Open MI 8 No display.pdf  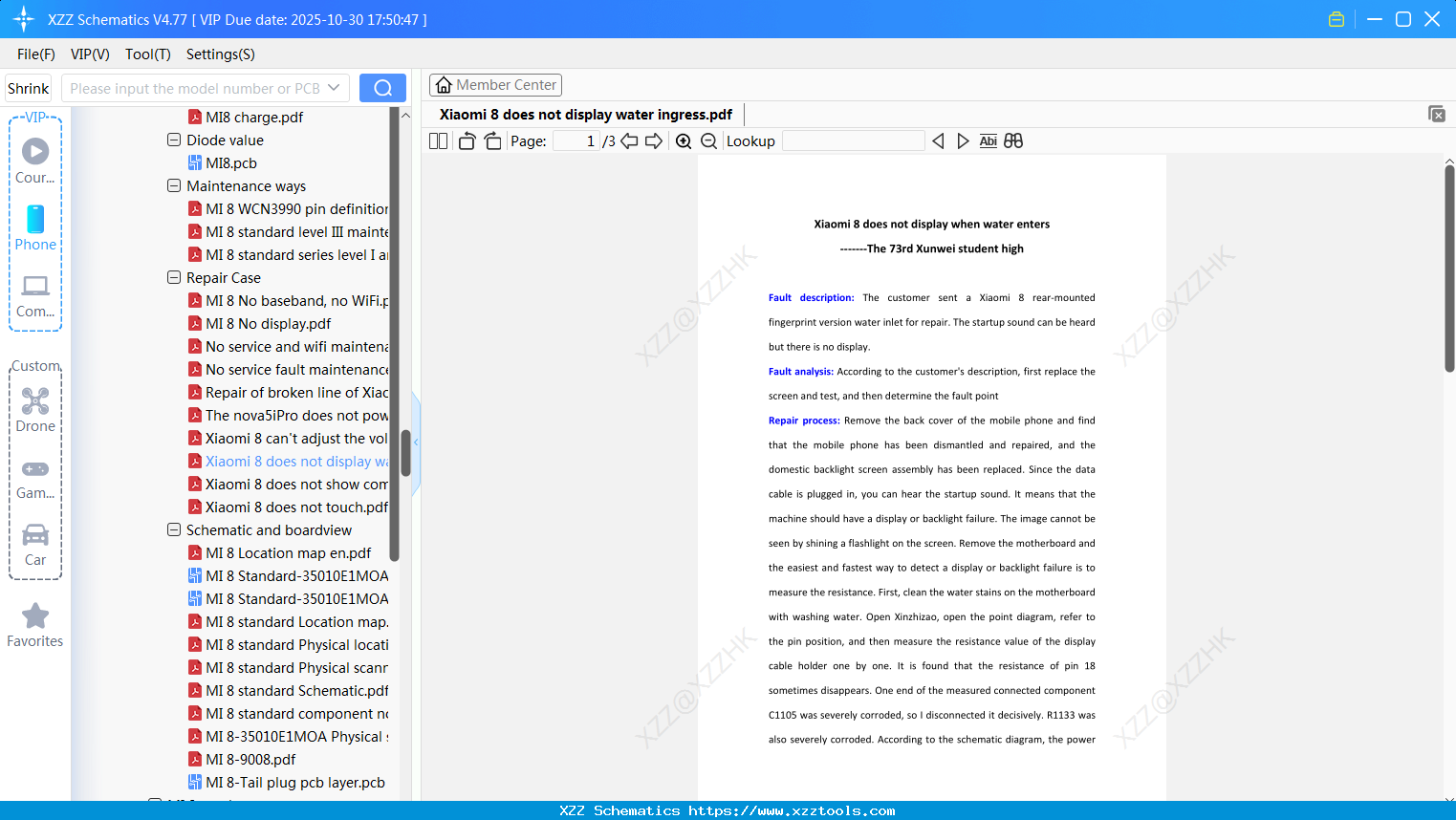click(x=260, y=323)
